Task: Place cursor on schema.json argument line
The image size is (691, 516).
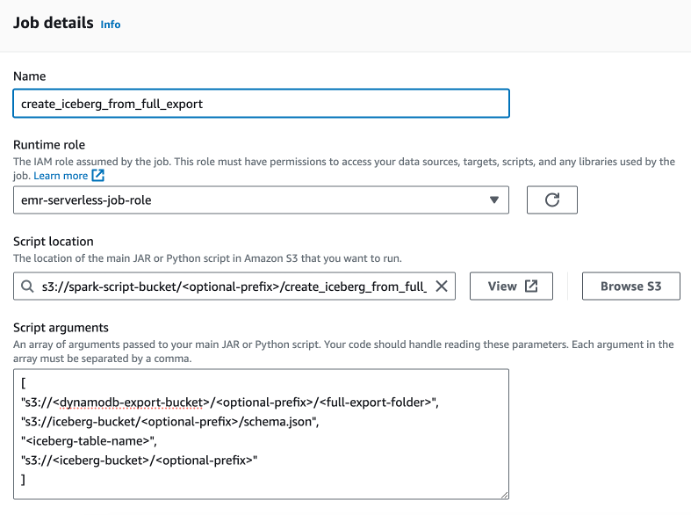Action: (x=170, y=422)
